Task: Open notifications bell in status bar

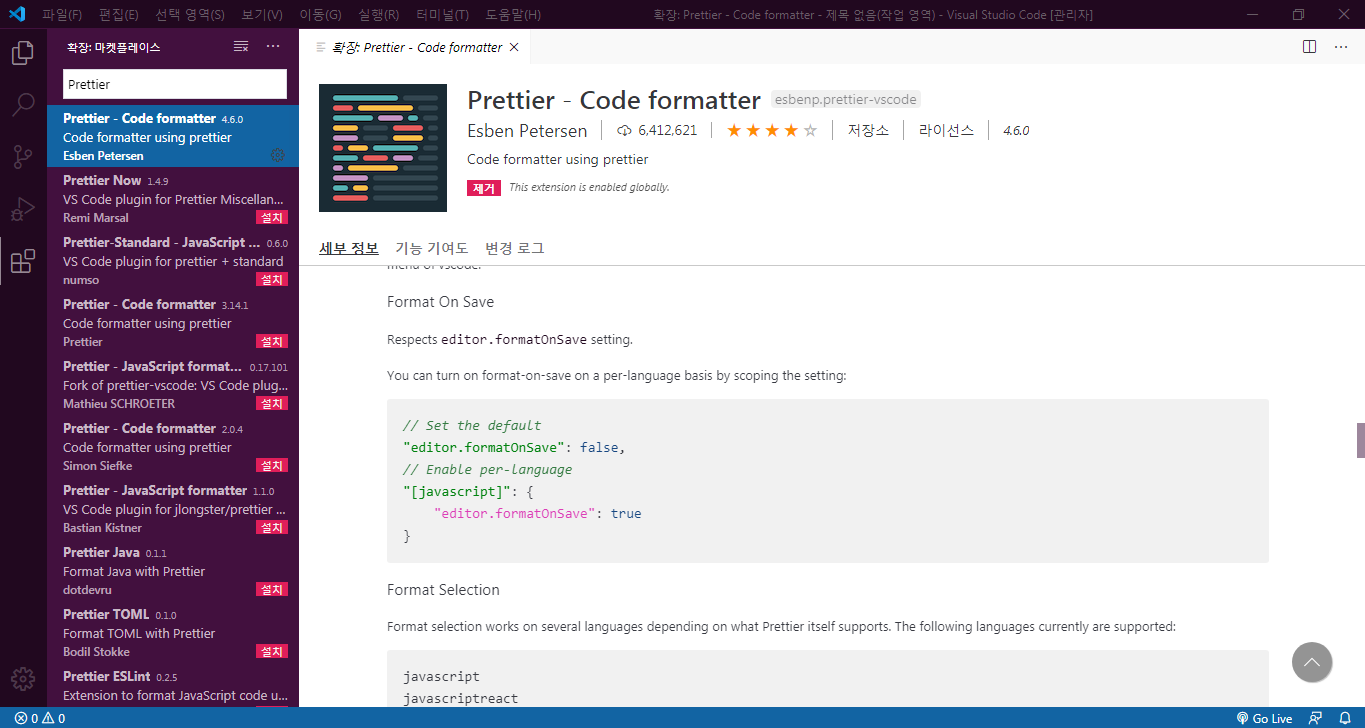Action: [x=1345, y=718]
